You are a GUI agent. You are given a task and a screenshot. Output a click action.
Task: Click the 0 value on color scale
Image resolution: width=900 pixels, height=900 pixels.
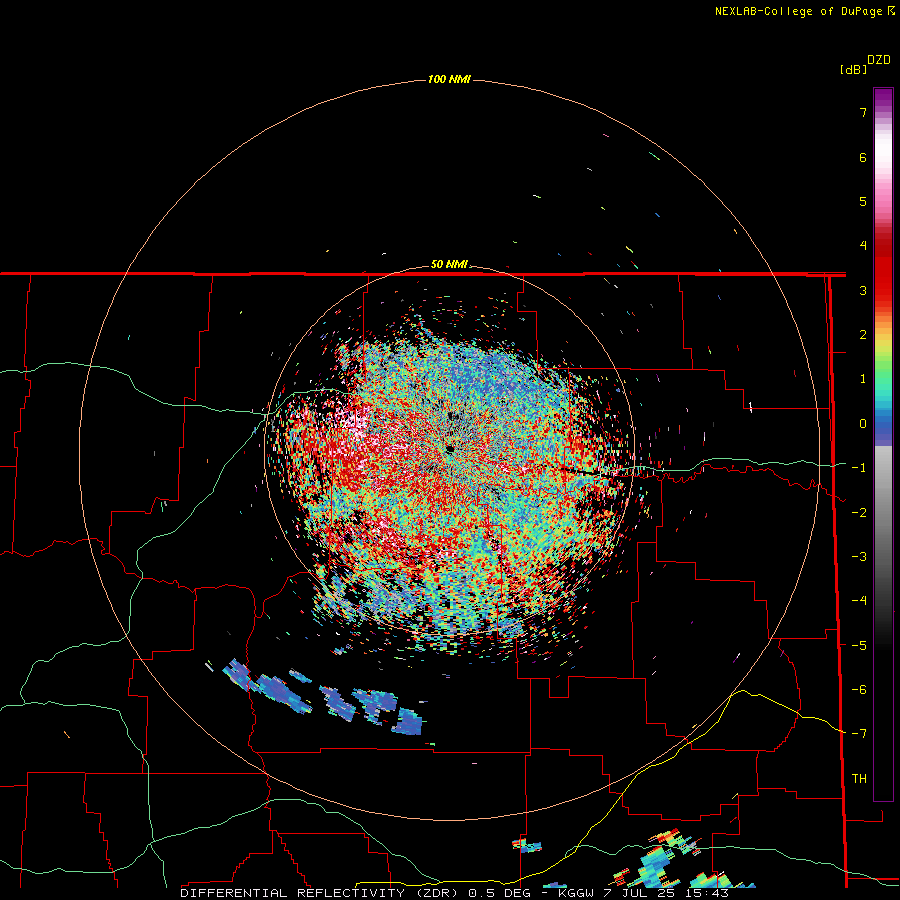click(863, 424)
